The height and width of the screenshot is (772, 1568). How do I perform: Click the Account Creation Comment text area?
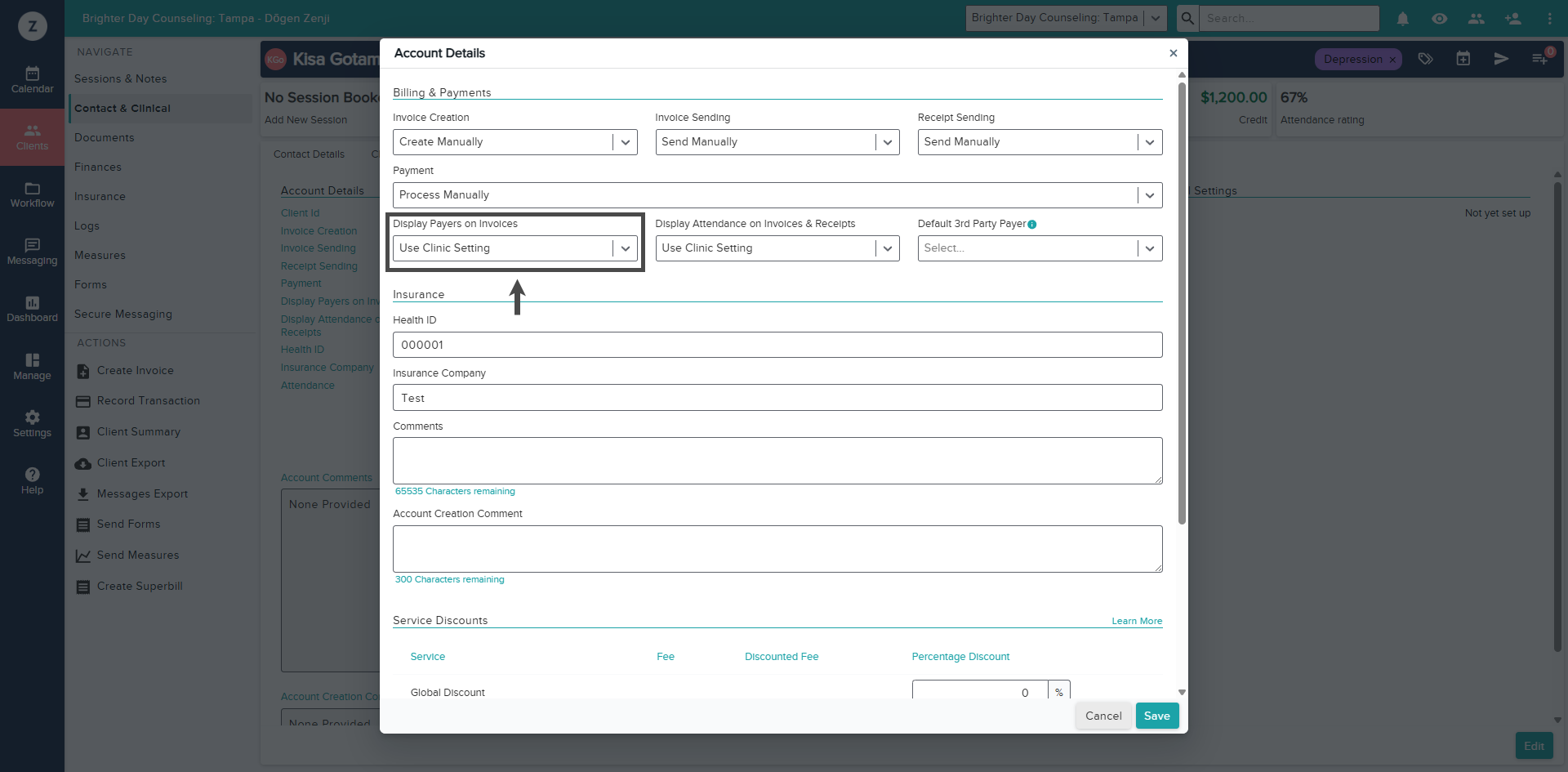[777, 549]
